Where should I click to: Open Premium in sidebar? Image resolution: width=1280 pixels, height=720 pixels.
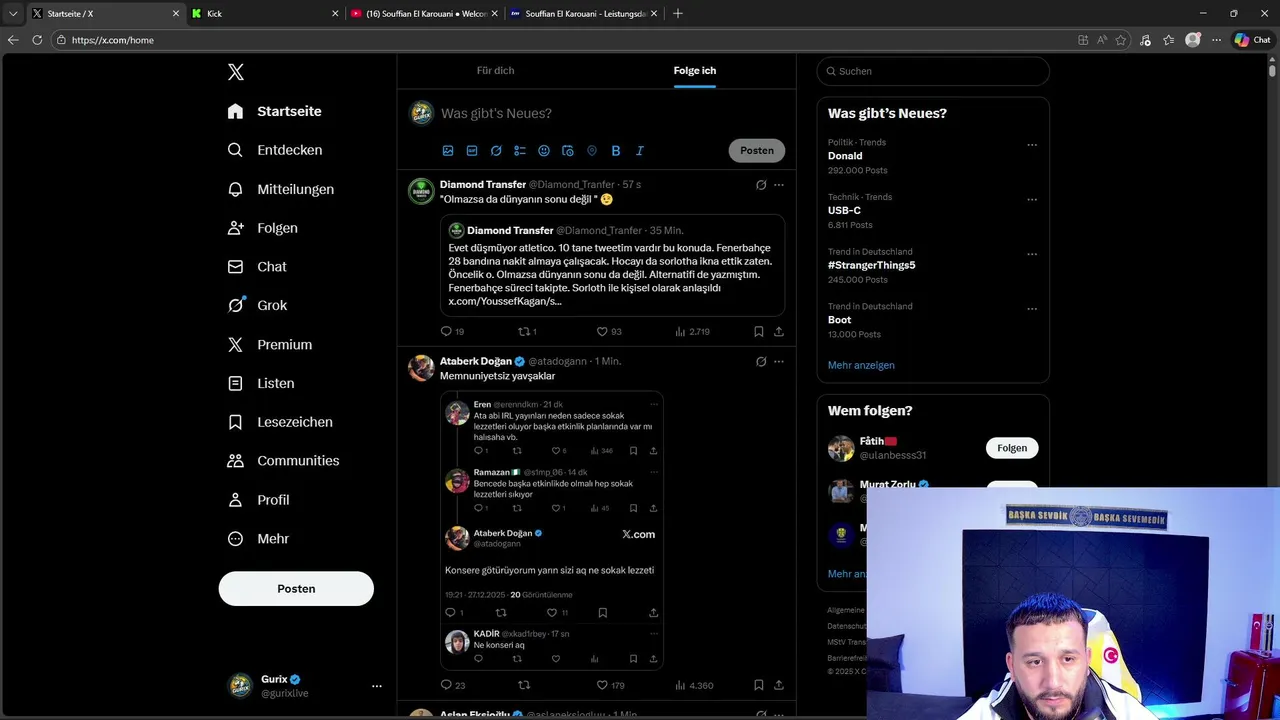(x=269, y=344)
